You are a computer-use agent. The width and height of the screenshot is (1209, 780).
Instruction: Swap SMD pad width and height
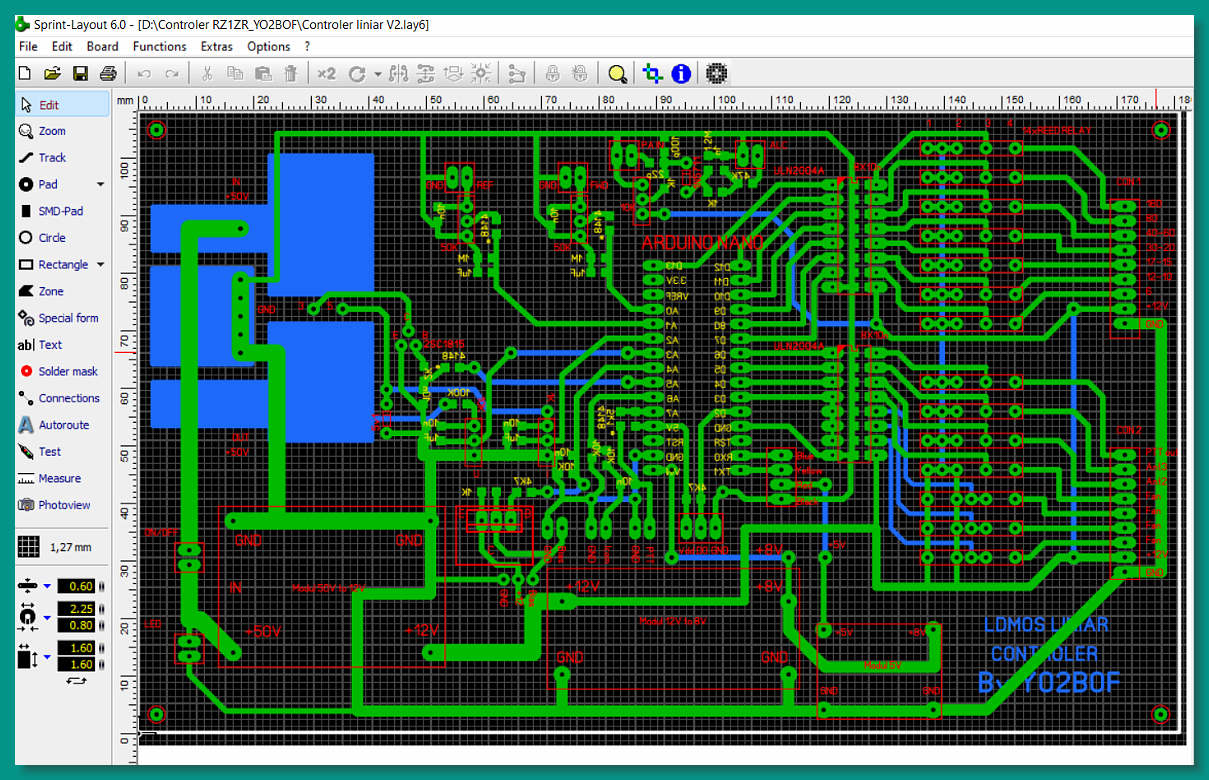pyautogui.click(x=76, y=680)
